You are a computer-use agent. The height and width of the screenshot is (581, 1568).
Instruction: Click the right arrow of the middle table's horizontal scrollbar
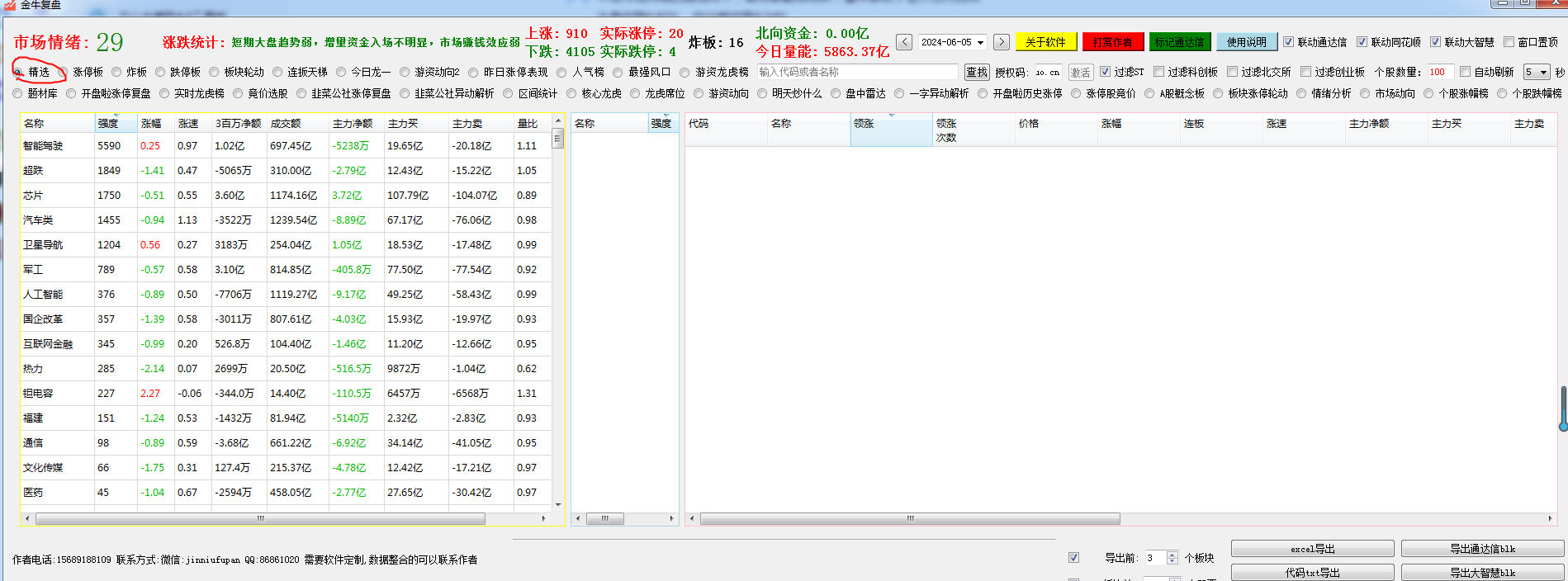pos(671,519)
